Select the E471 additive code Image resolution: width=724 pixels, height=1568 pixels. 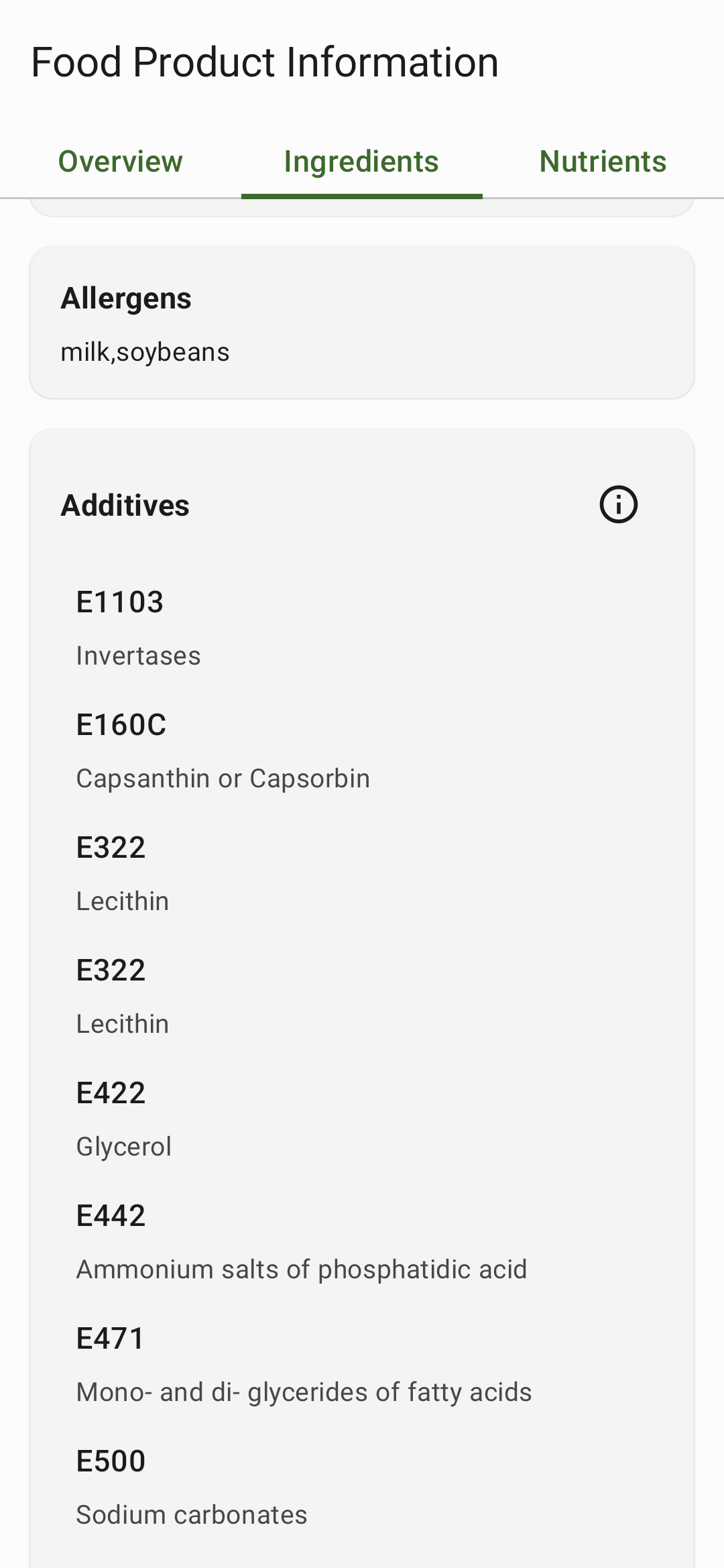(x=111, y=1339)
